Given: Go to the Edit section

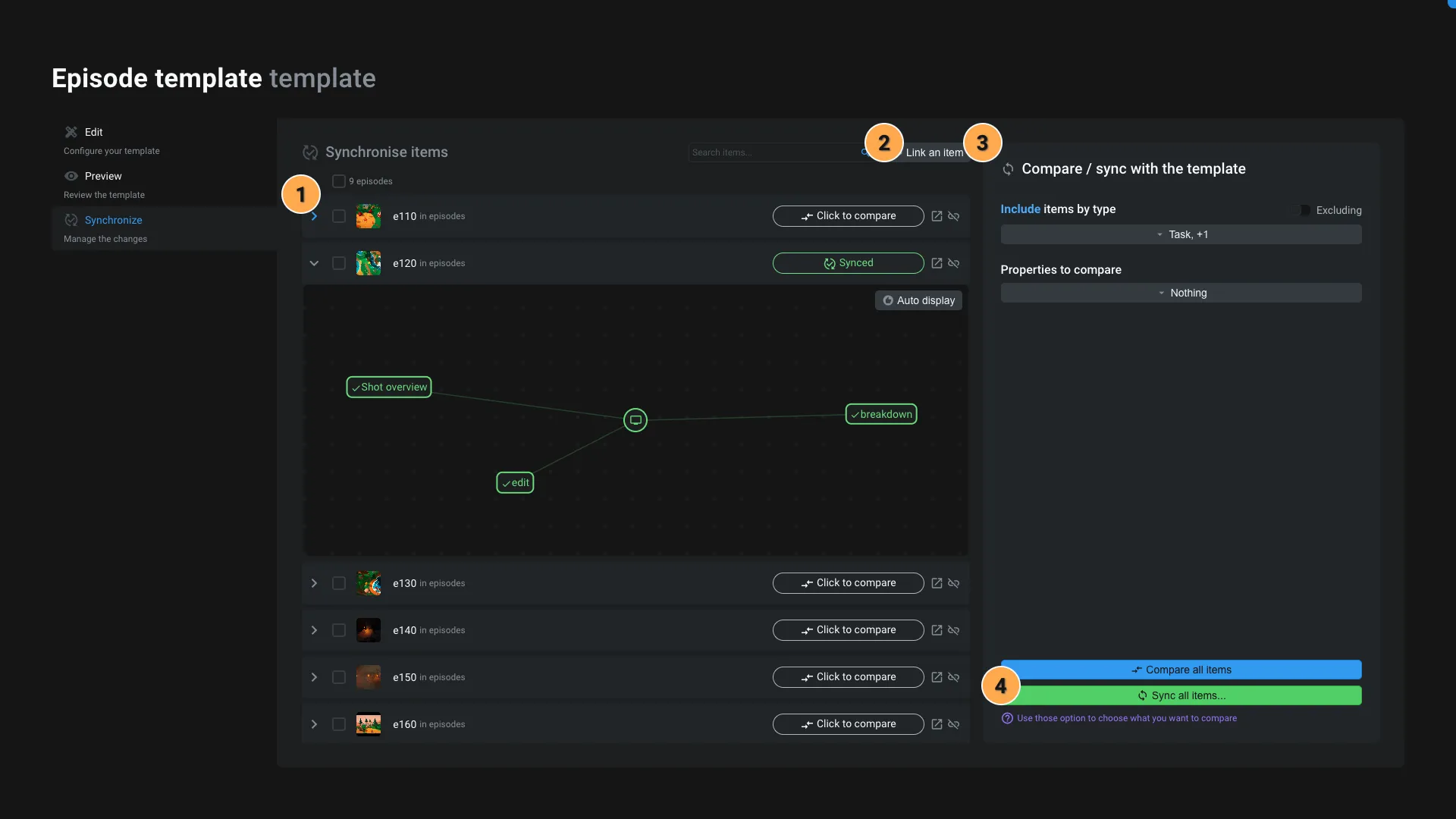Looking at the screenshot, I should click(93, 132).
